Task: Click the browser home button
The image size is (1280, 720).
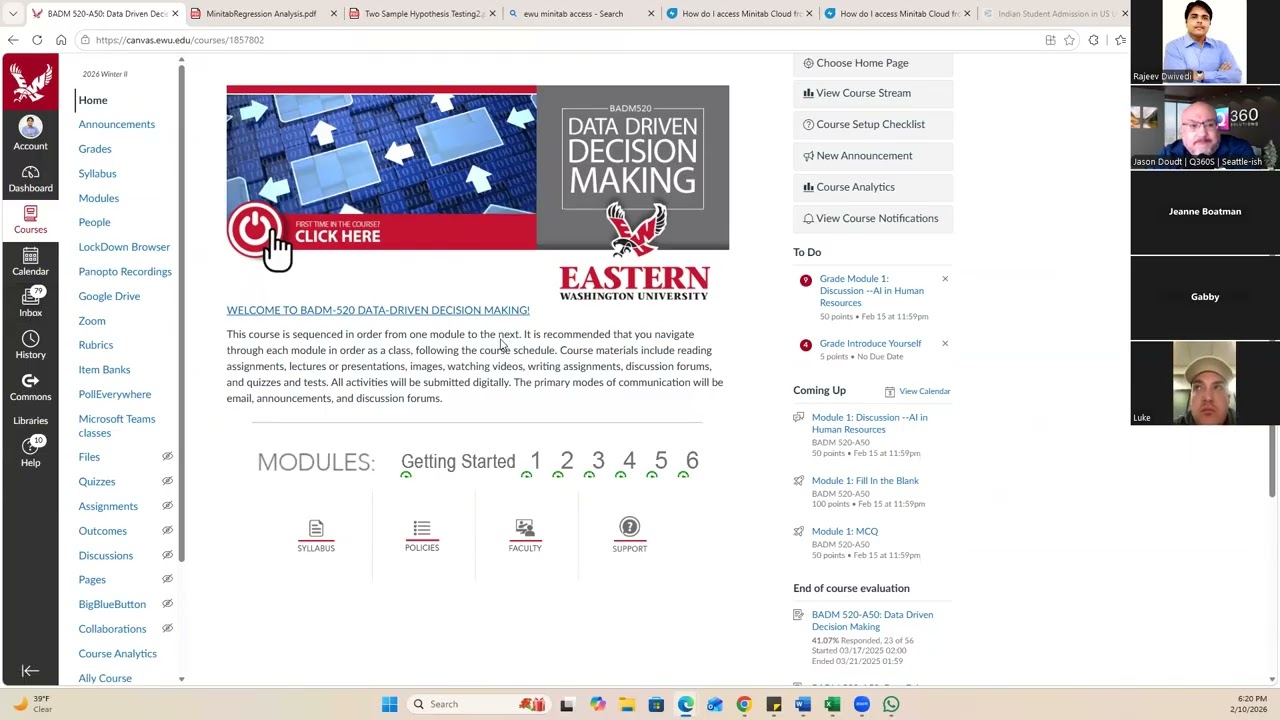Action: pyautogui.click(x=61, y=40)
